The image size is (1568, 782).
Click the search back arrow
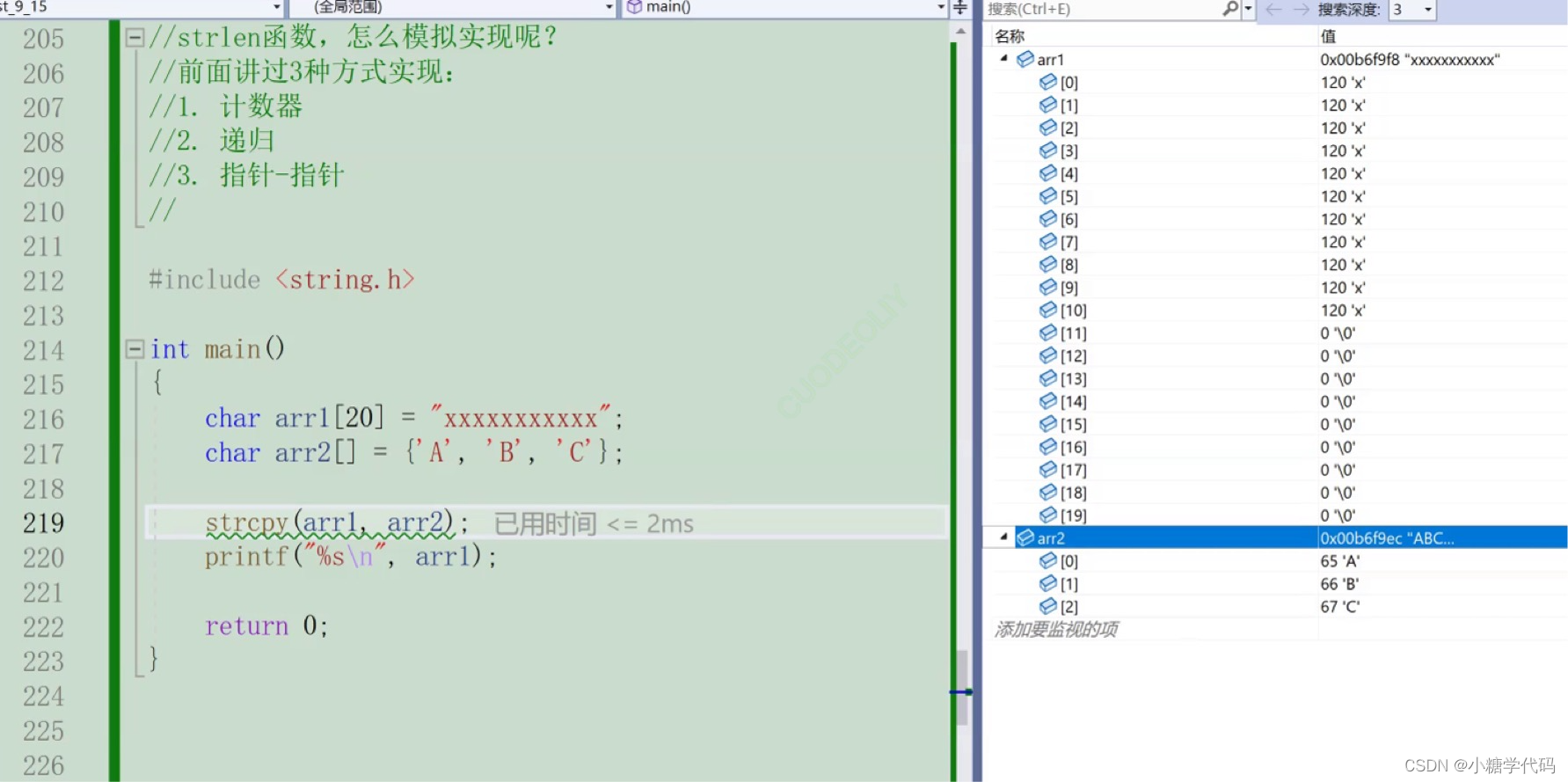point(1273,9)
